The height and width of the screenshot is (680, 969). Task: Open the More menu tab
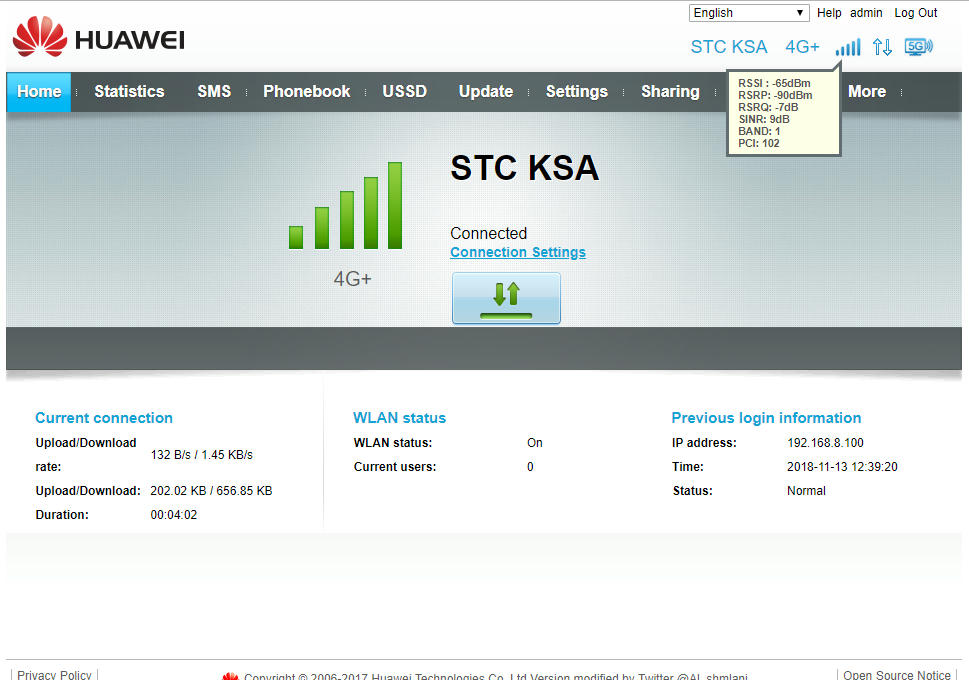pos(866,91)
